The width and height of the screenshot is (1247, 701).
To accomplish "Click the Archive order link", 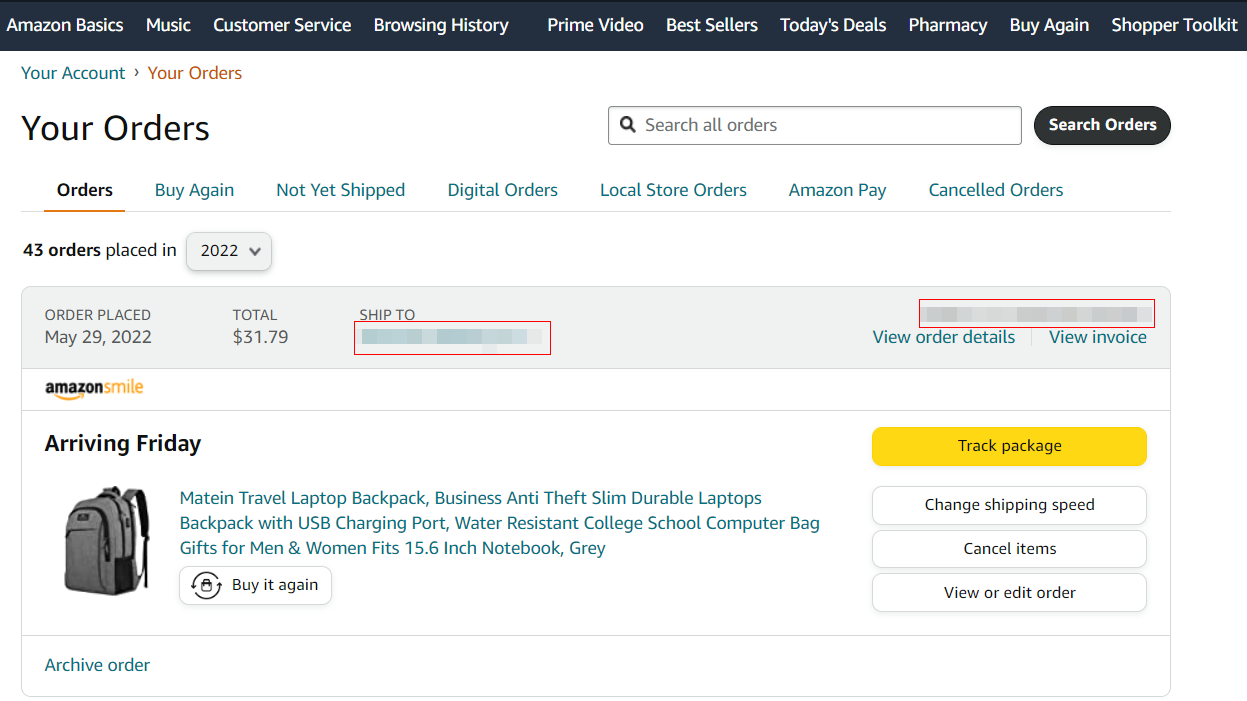I will coord(97,665).
